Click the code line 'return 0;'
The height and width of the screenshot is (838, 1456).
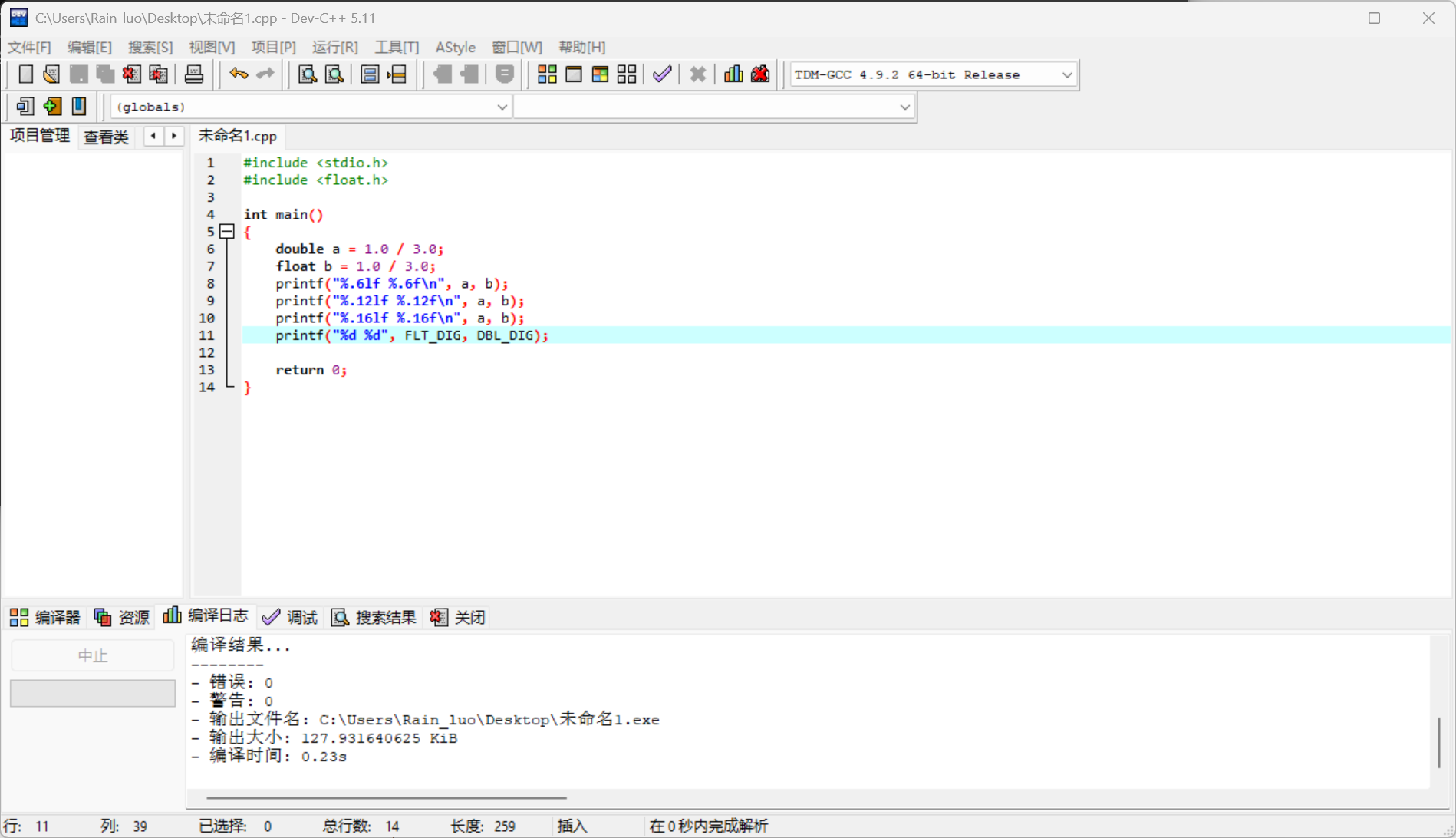click(311, 370)
